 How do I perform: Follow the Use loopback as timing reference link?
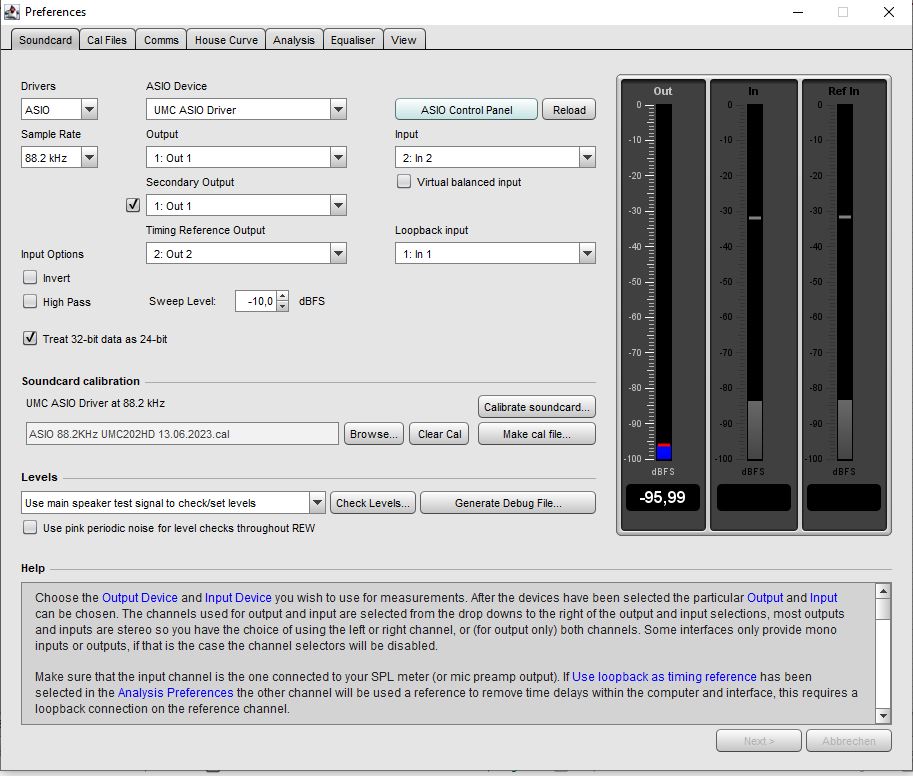coord(664,677)
